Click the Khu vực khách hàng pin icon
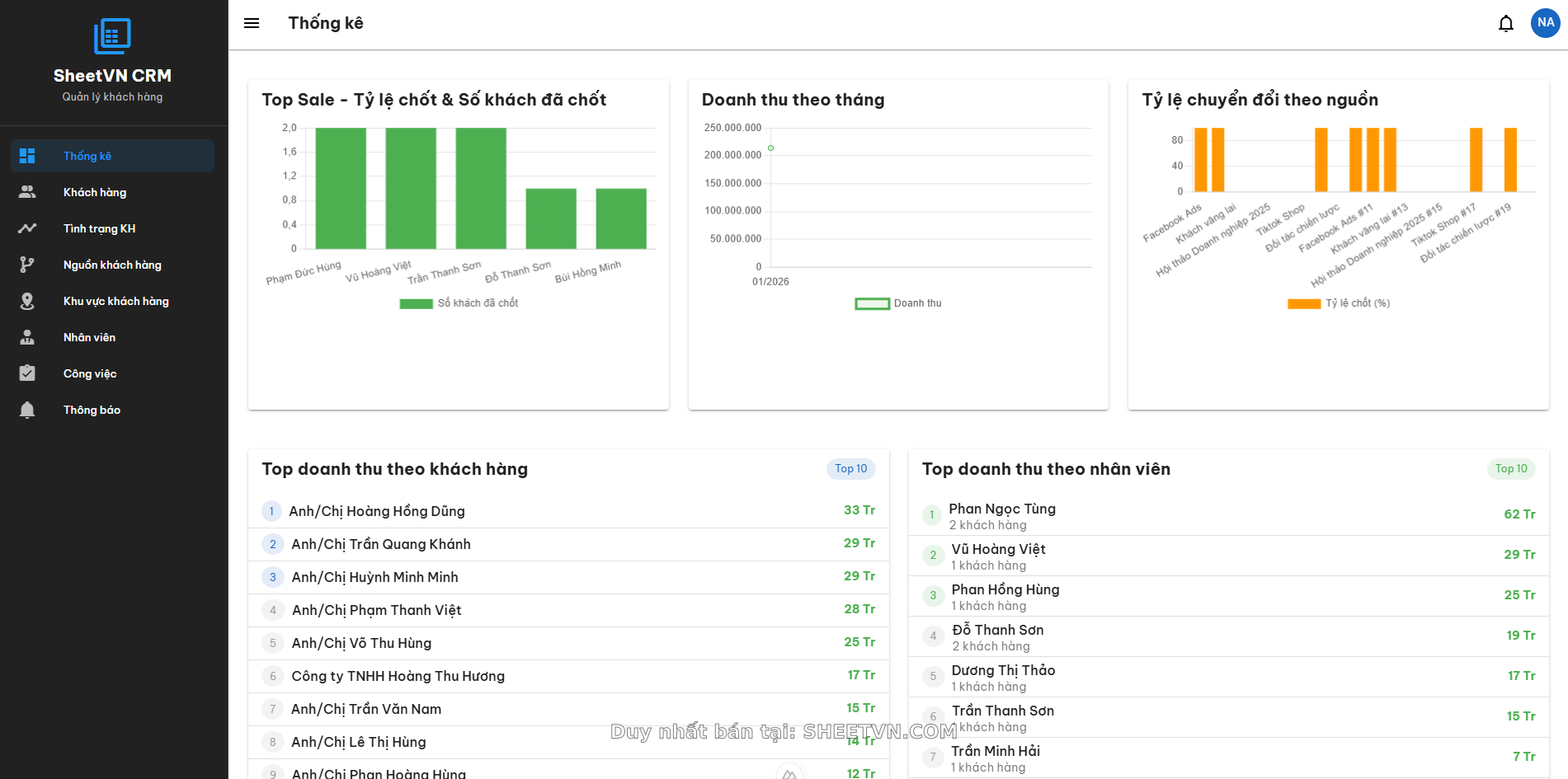The image size is (1568, 779). 27,301
